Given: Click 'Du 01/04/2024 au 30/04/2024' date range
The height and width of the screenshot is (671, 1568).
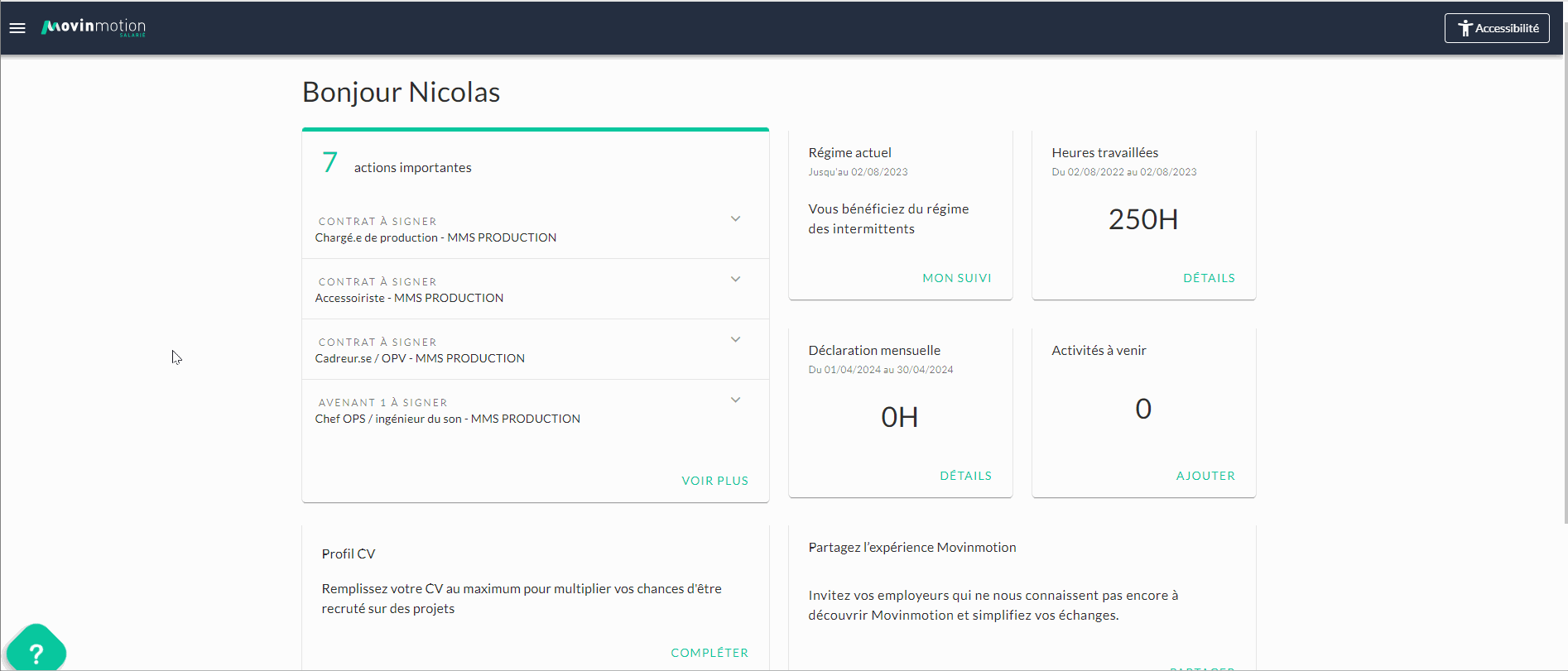Looking at the screenshot, I should (x=880, y=370).
